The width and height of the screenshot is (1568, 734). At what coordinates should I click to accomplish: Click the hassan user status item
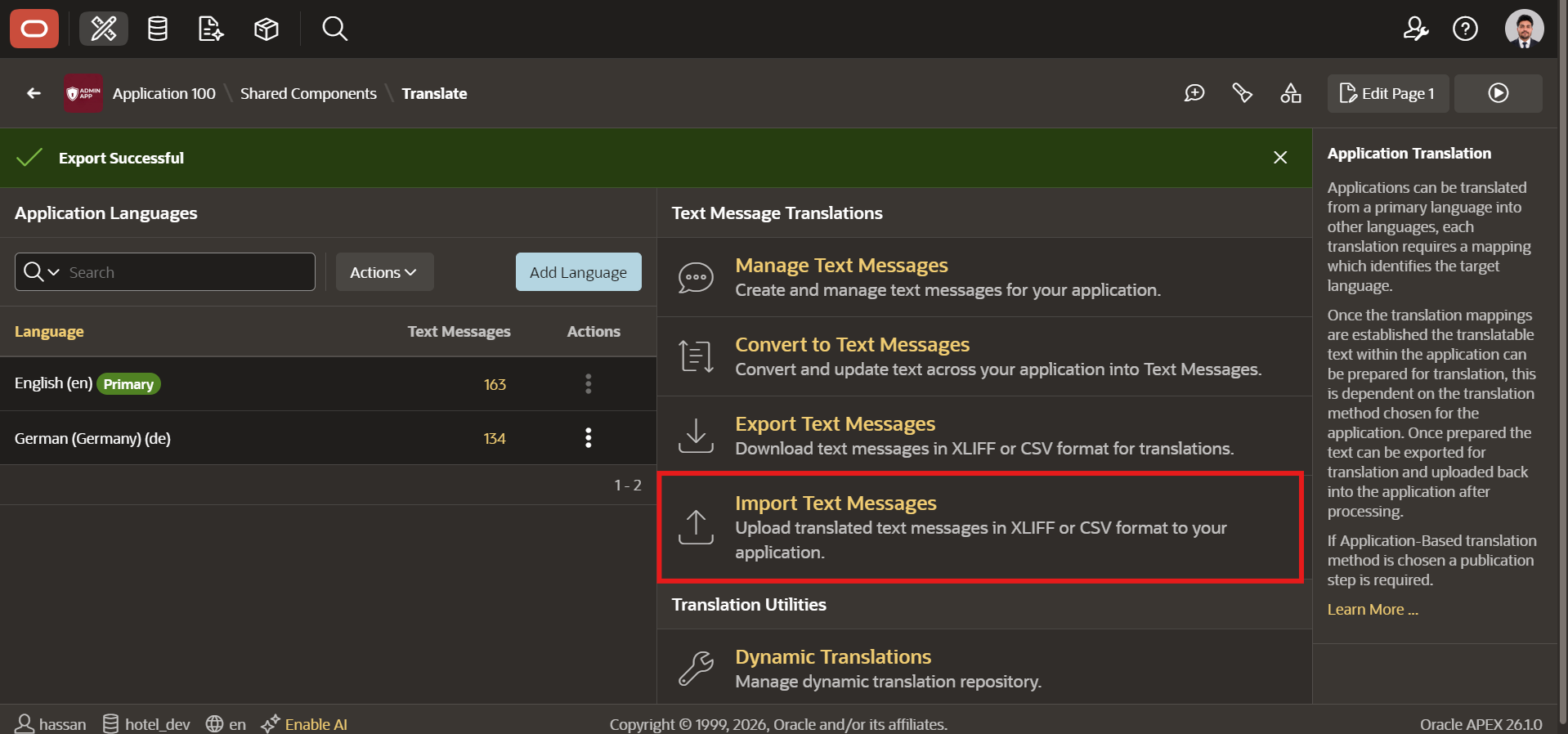pos(51,724)
